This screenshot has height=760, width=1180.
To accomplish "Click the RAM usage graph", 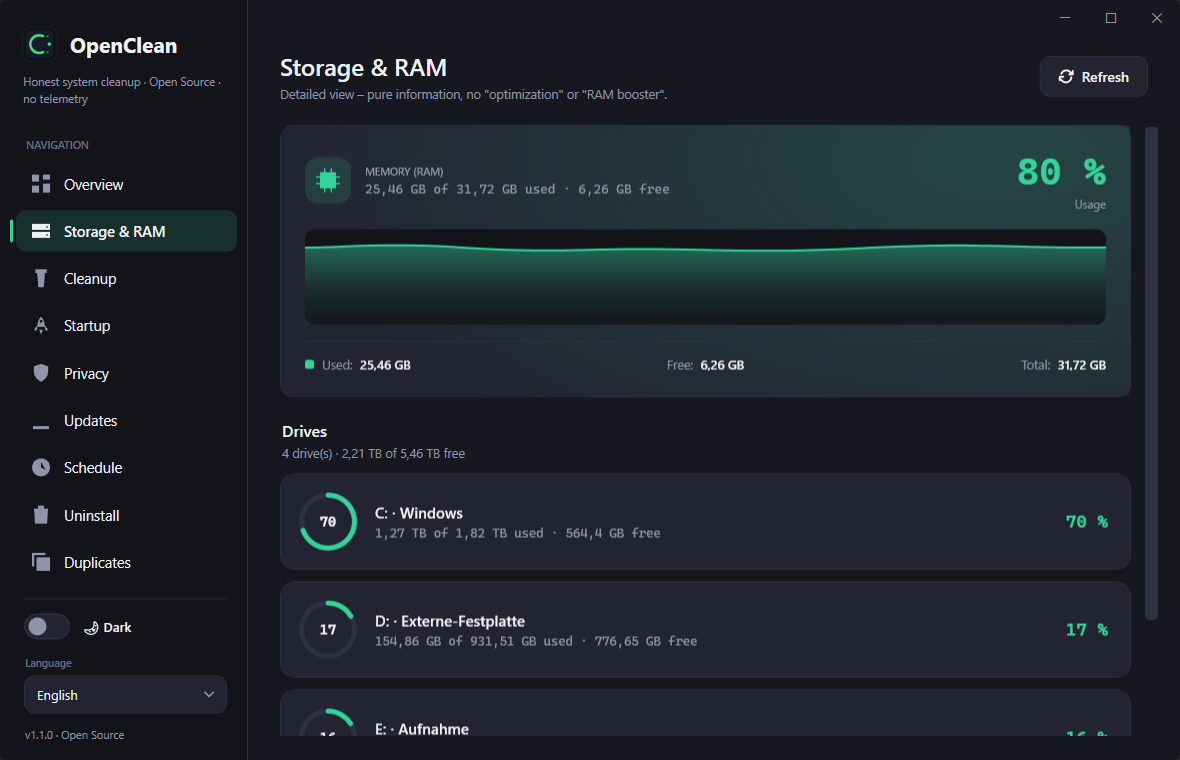I will [x=705, y=277].
